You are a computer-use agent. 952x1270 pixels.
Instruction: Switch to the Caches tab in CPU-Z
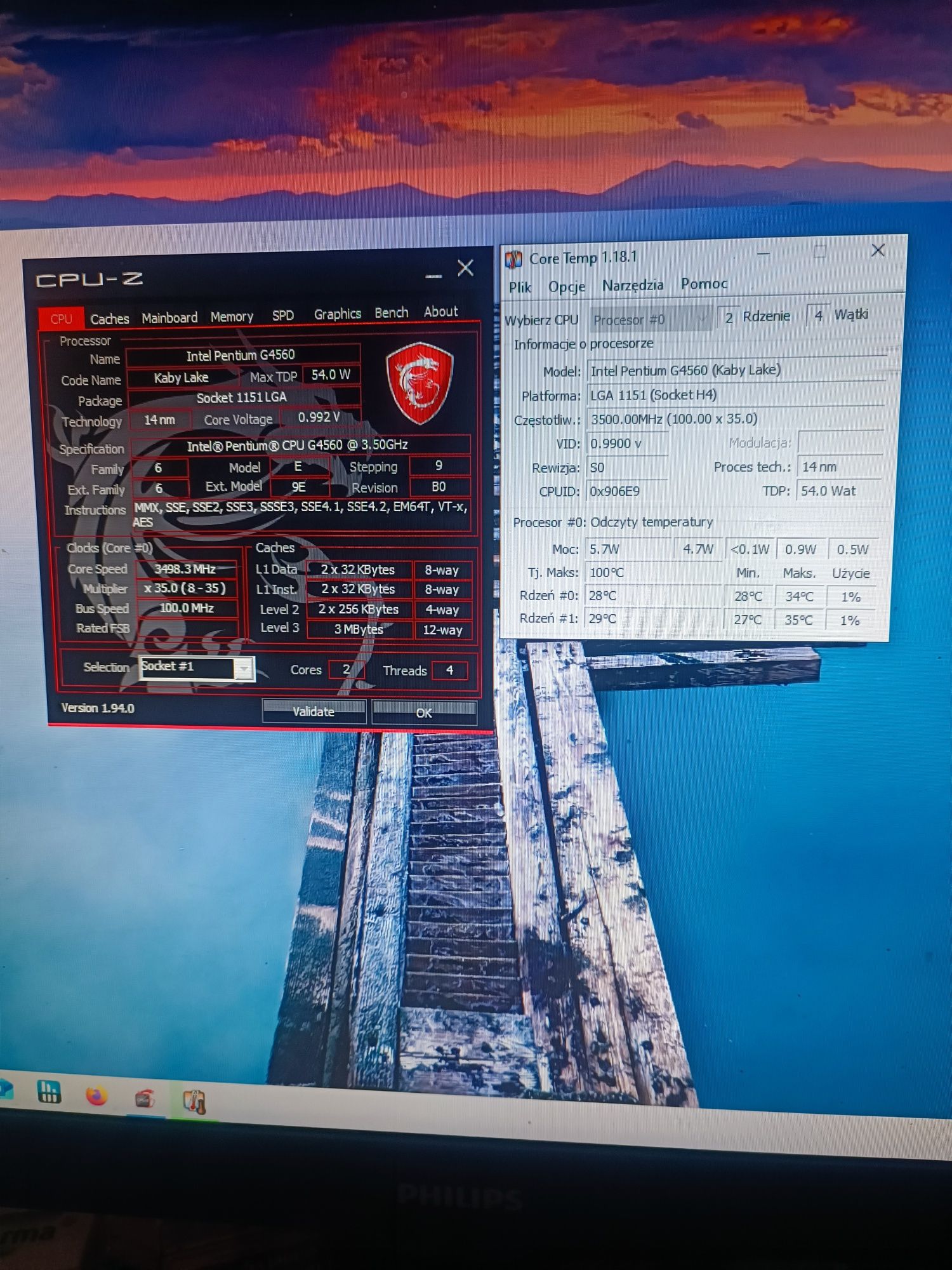tap(109, 319)
